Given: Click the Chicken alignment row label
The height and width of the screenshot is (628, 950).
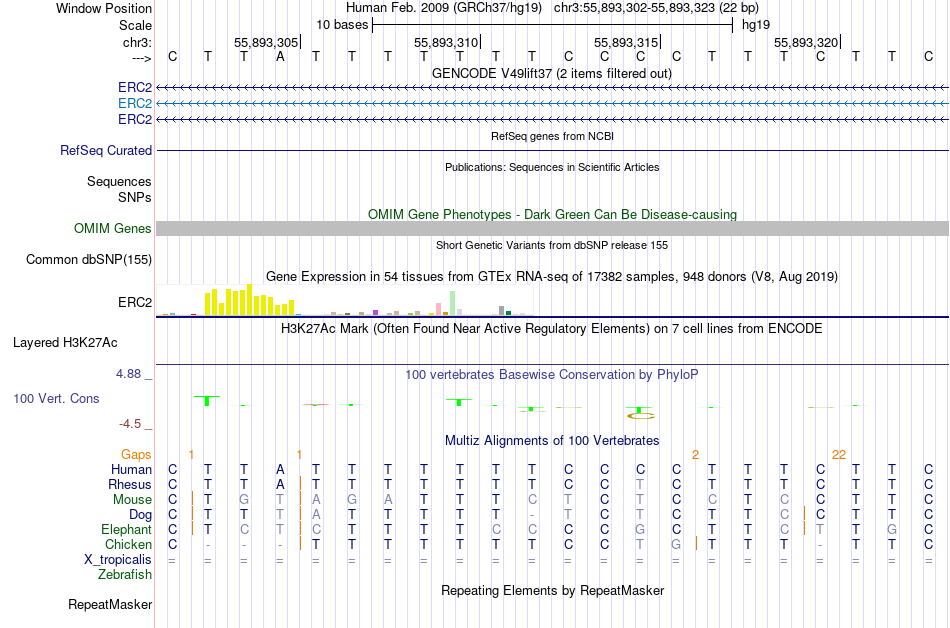Looking at the screenshot, I should [128, 544].
